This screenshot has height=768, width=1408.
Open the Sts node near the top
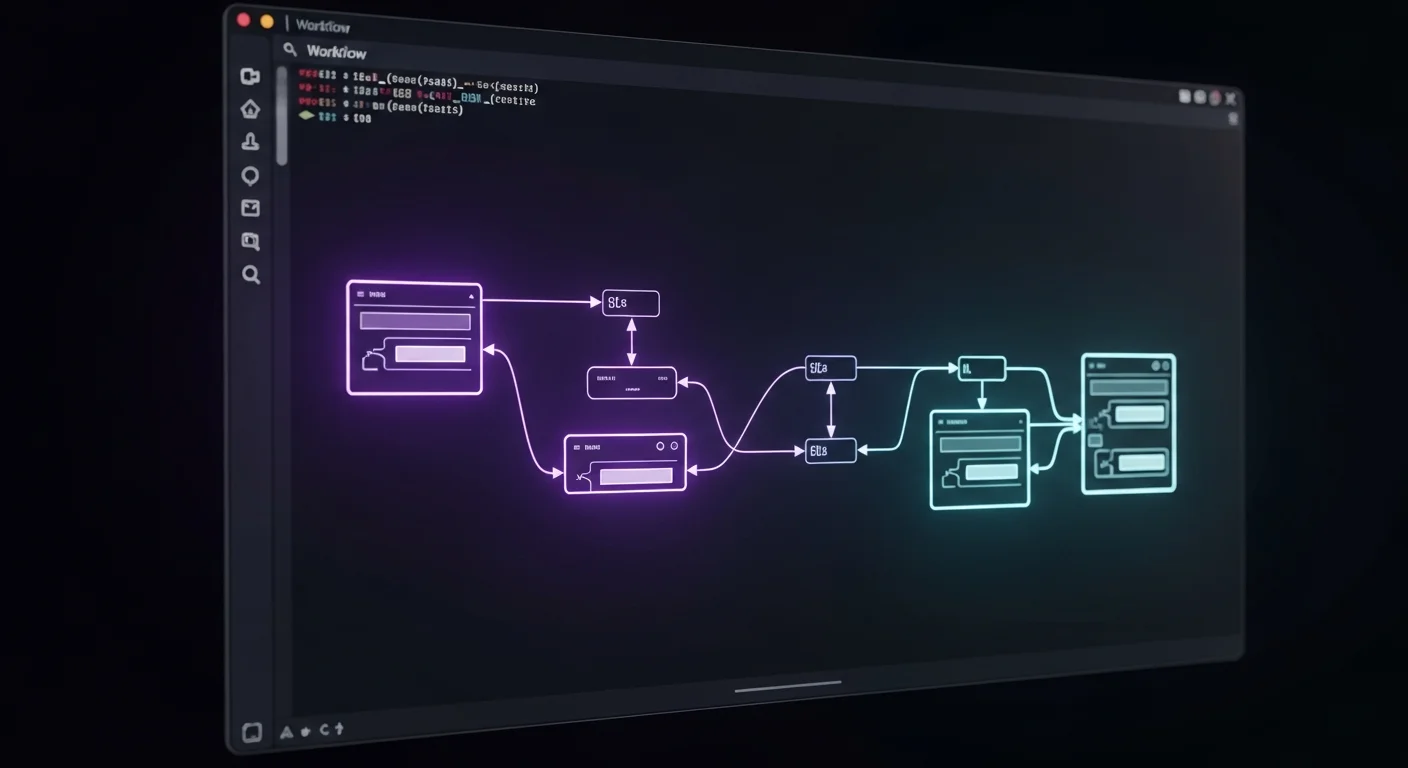coord(629,302)
